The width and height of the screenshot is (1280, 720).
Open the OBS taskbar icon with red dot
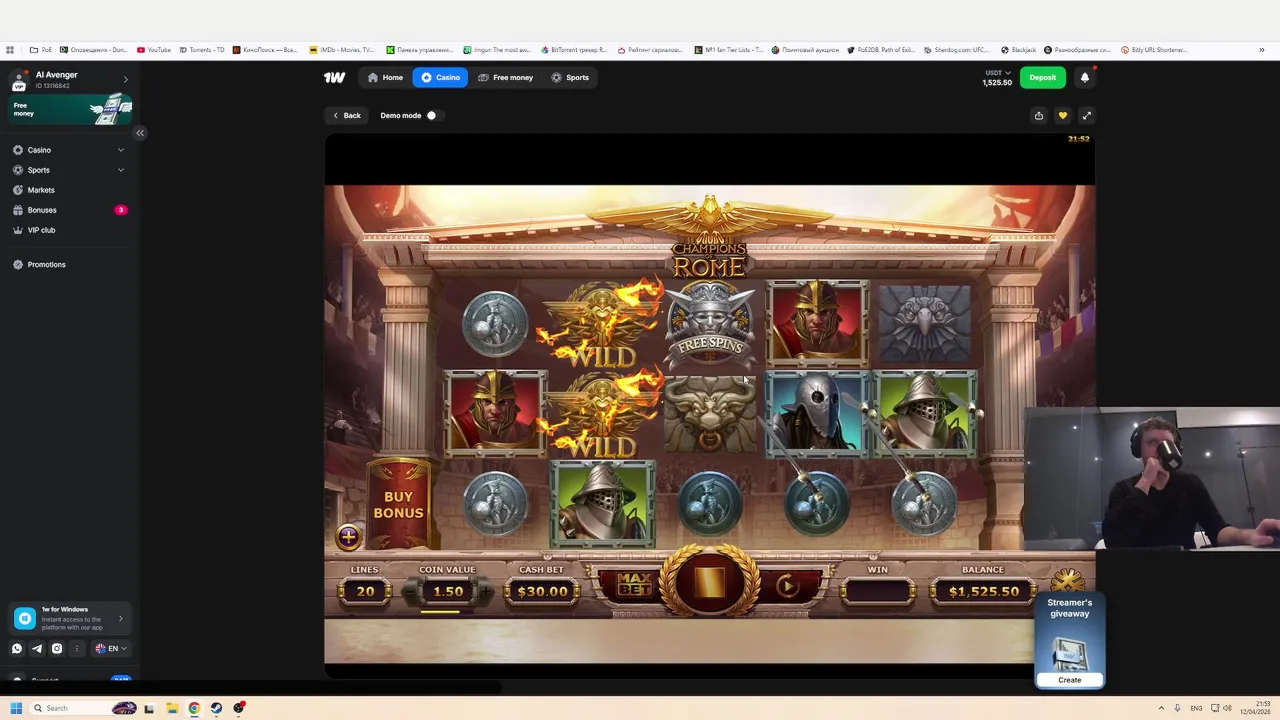click(x=239, y=708)
